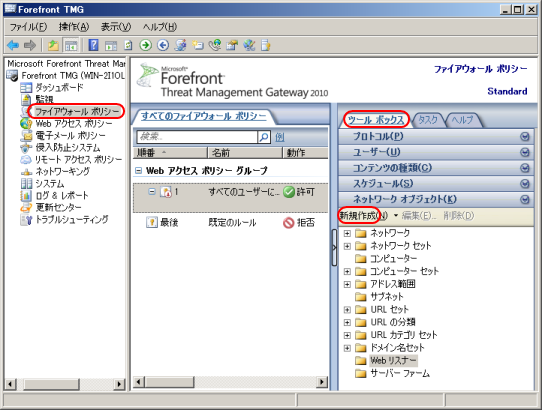Click the Up one level folder icon
This screenshot has width=542, height=410.
(x=53, y=45)
